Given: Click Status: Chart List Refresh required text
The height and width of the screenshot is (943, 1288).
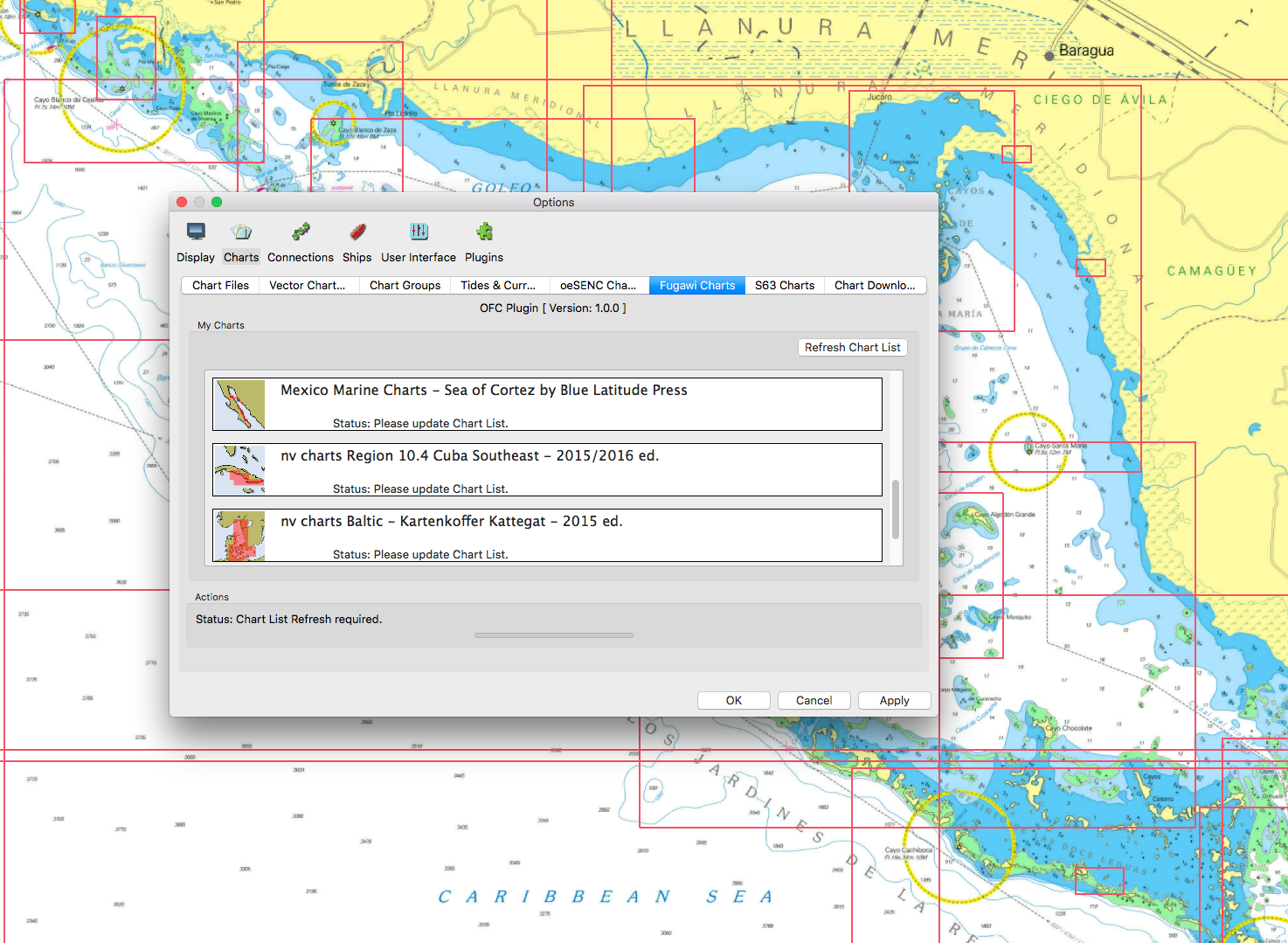Looking at the screenshot, I should 288,619.
